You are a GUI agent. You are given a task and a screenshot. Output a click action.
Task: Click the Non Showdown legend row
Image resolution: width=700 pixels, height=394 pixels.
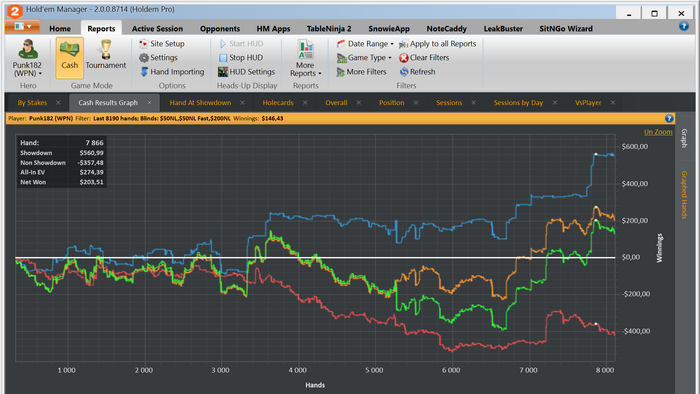coord(62,162)
